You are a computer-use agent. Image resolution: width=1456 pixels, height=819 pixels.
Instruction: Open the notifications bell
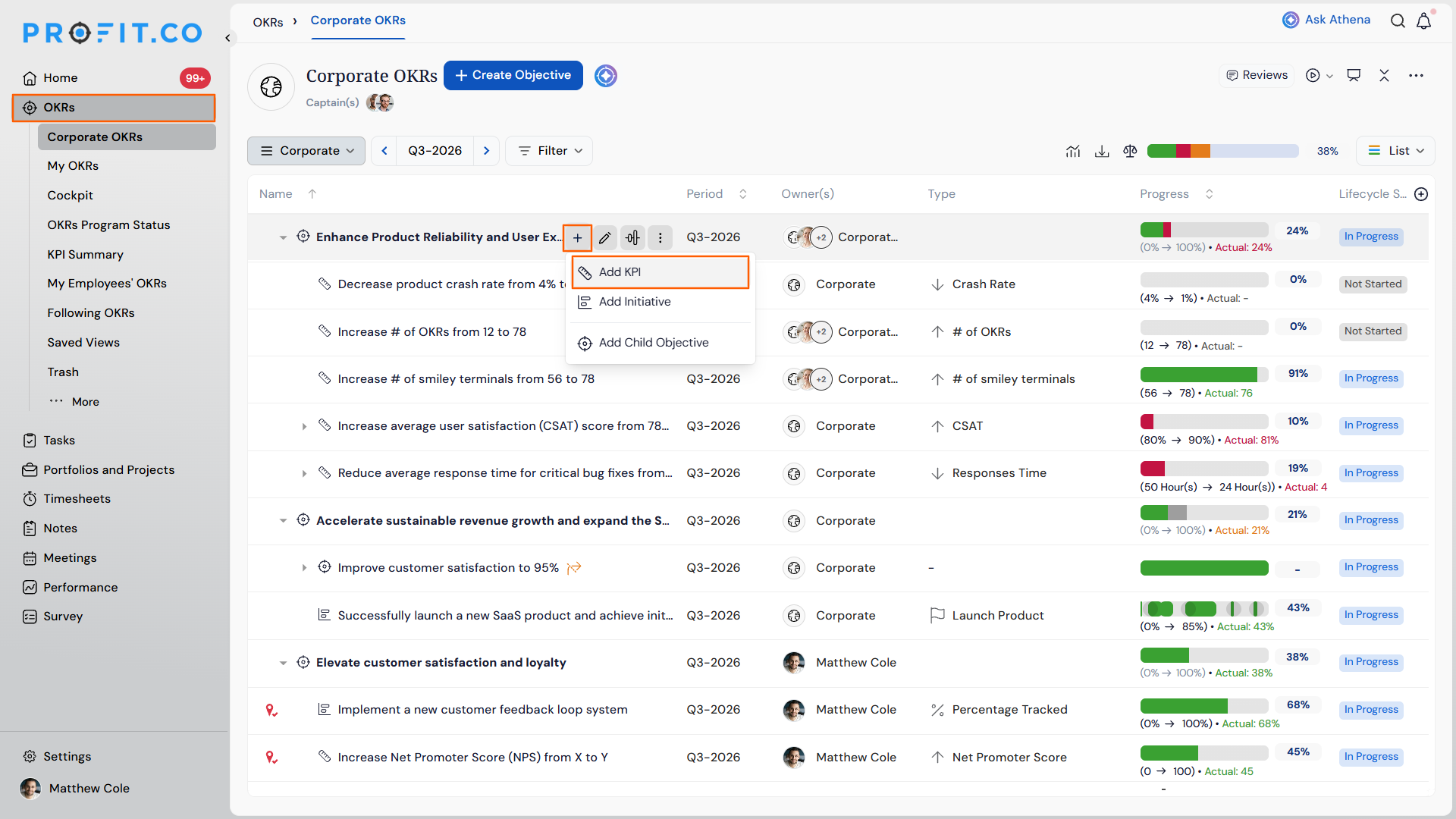click(1424, 20)
